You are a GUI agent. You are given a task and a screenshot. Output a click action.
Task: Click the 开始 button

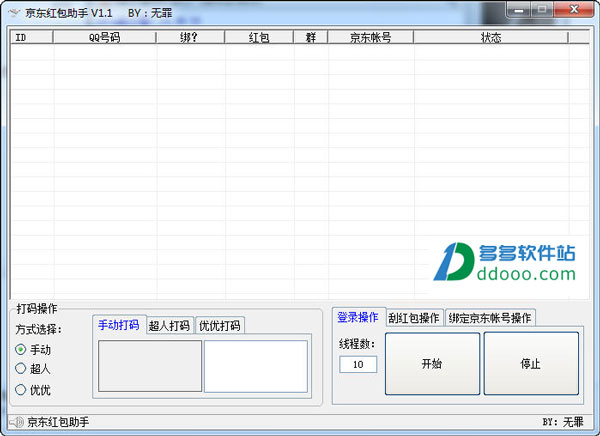tap(432, 364)
